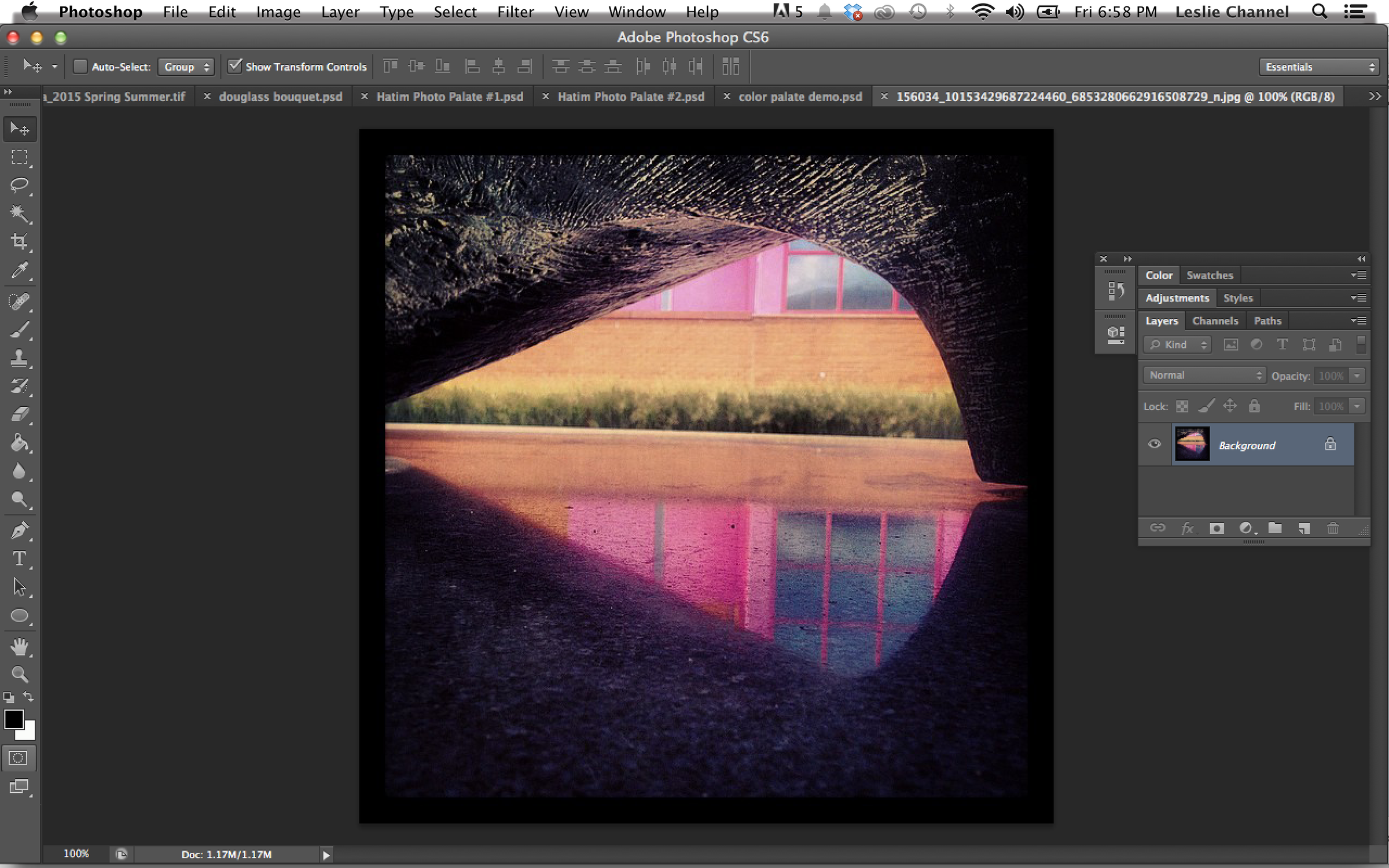
Task: Select the Crop tool
Action: pos(20,241)
